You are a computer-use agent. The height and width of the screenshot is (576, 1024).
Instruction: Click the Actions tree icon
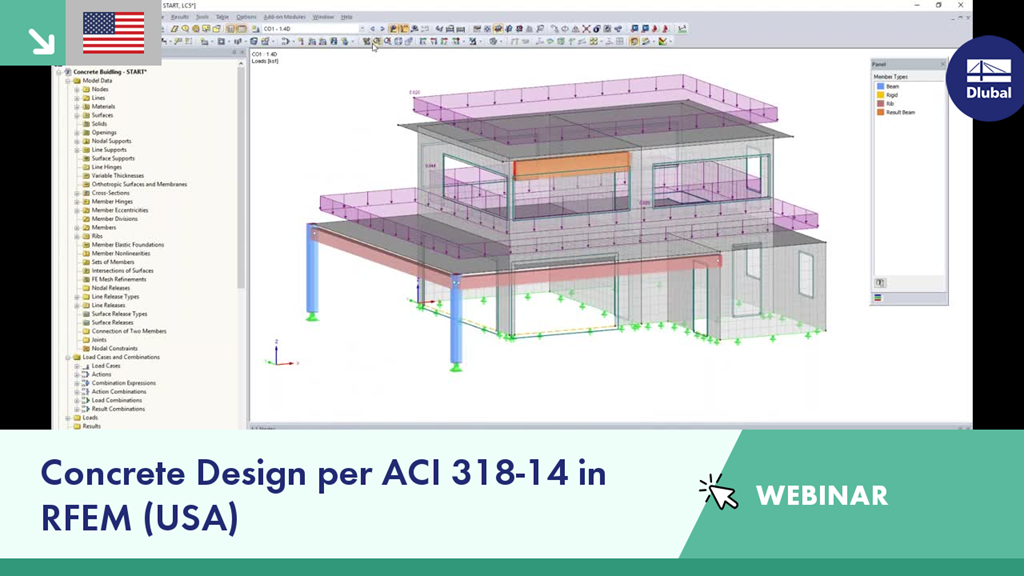(86, 375)
